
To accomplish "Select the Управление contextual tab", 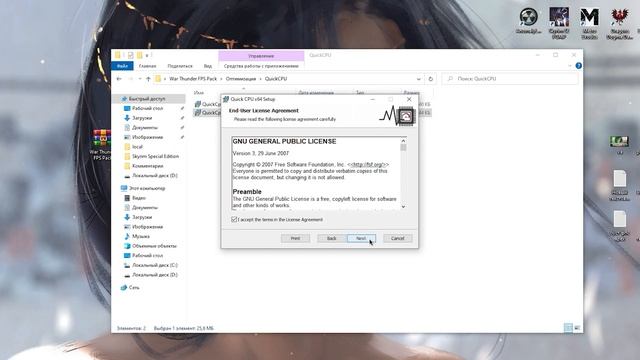I will [261, 56].
